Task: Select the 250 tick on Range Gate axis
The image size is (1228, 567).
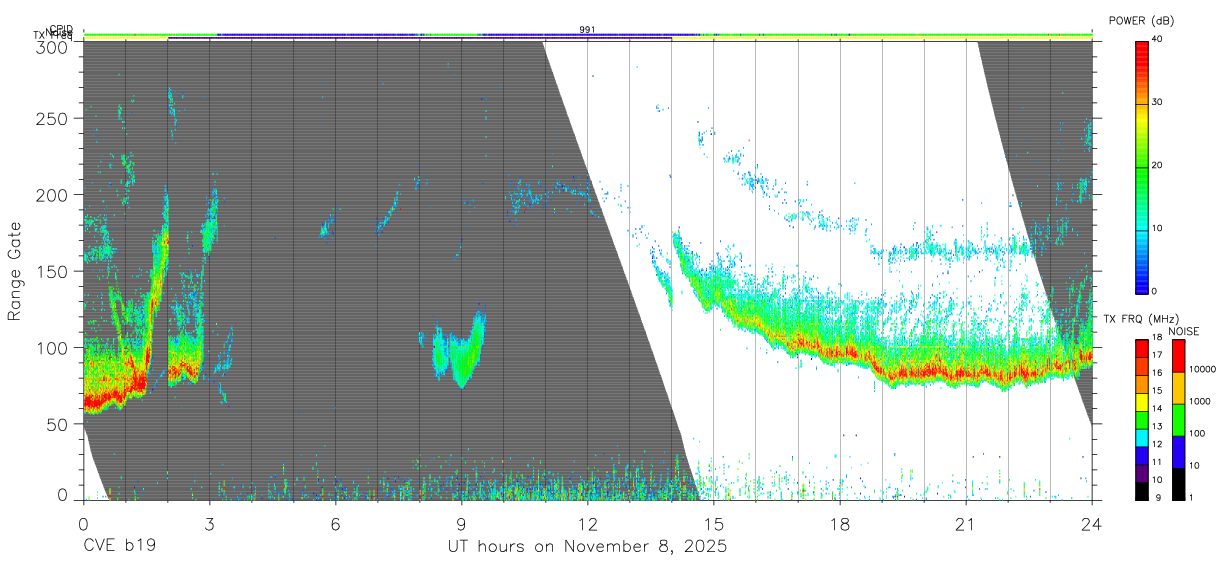Action: coord(52,118)
